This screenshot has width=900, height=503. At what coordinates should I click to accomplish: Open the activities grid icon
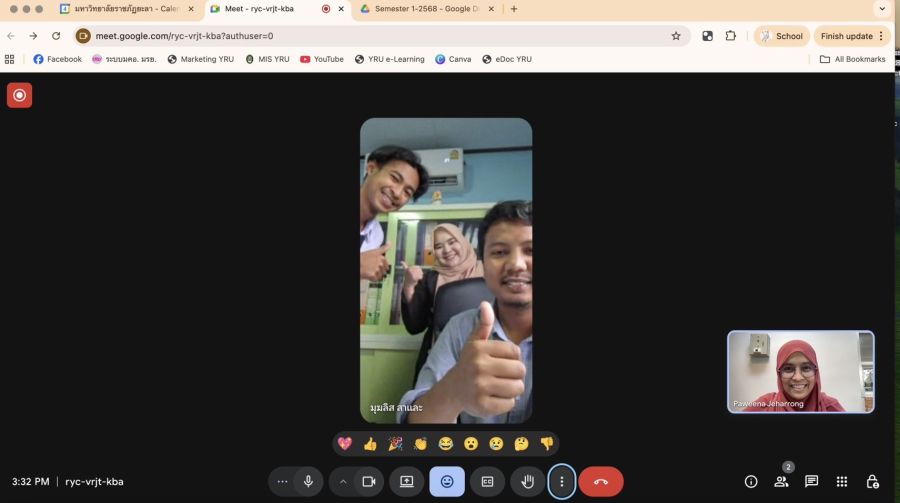pos(842,481)
